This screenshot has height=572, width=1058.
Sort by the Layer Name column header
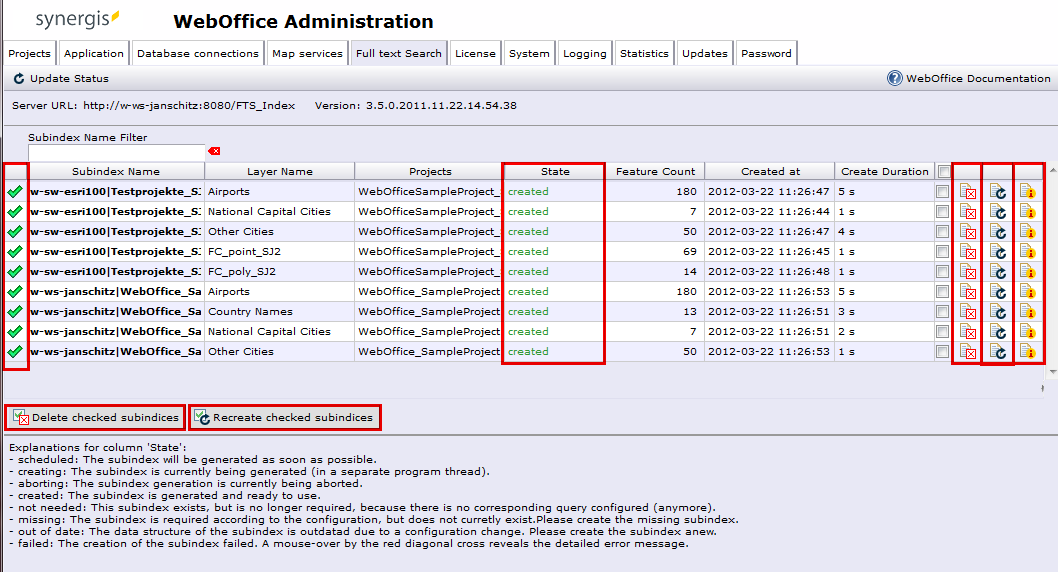[x=279, y=171]
